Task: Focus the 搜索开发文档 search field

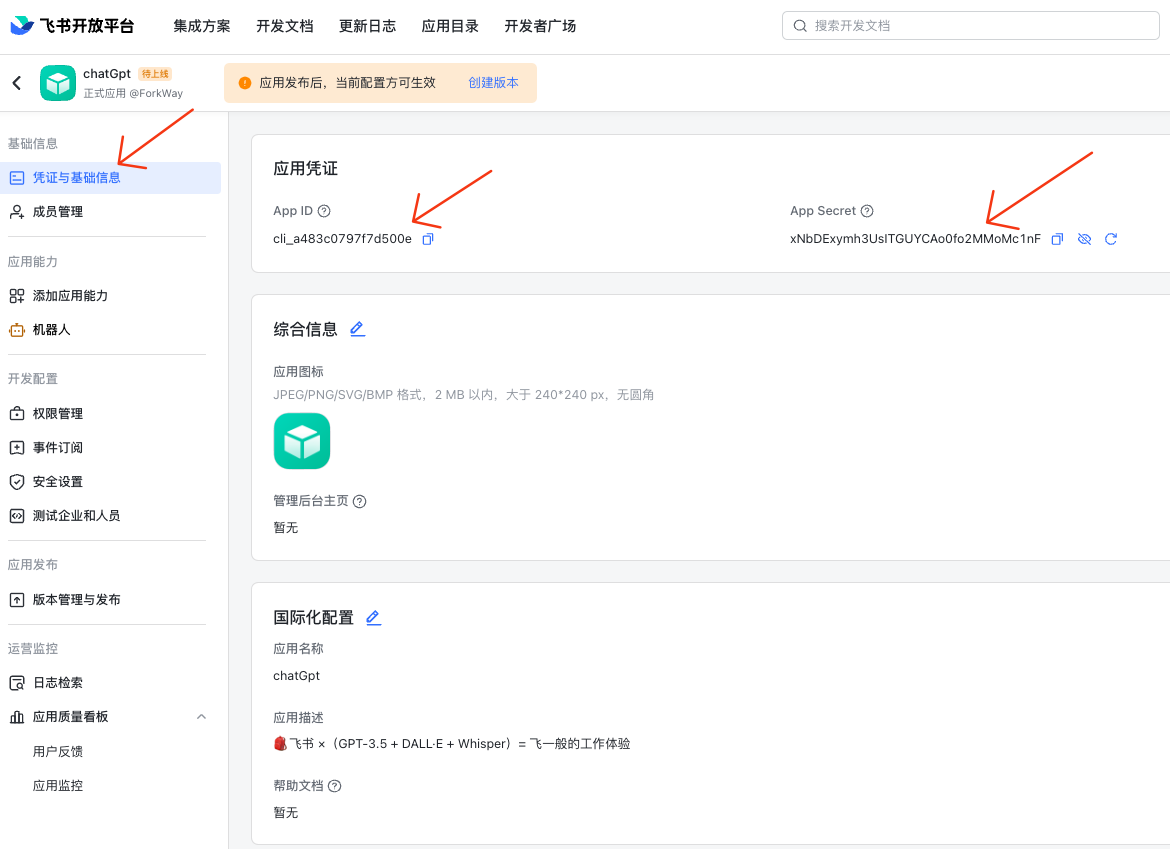Action: 970,25
